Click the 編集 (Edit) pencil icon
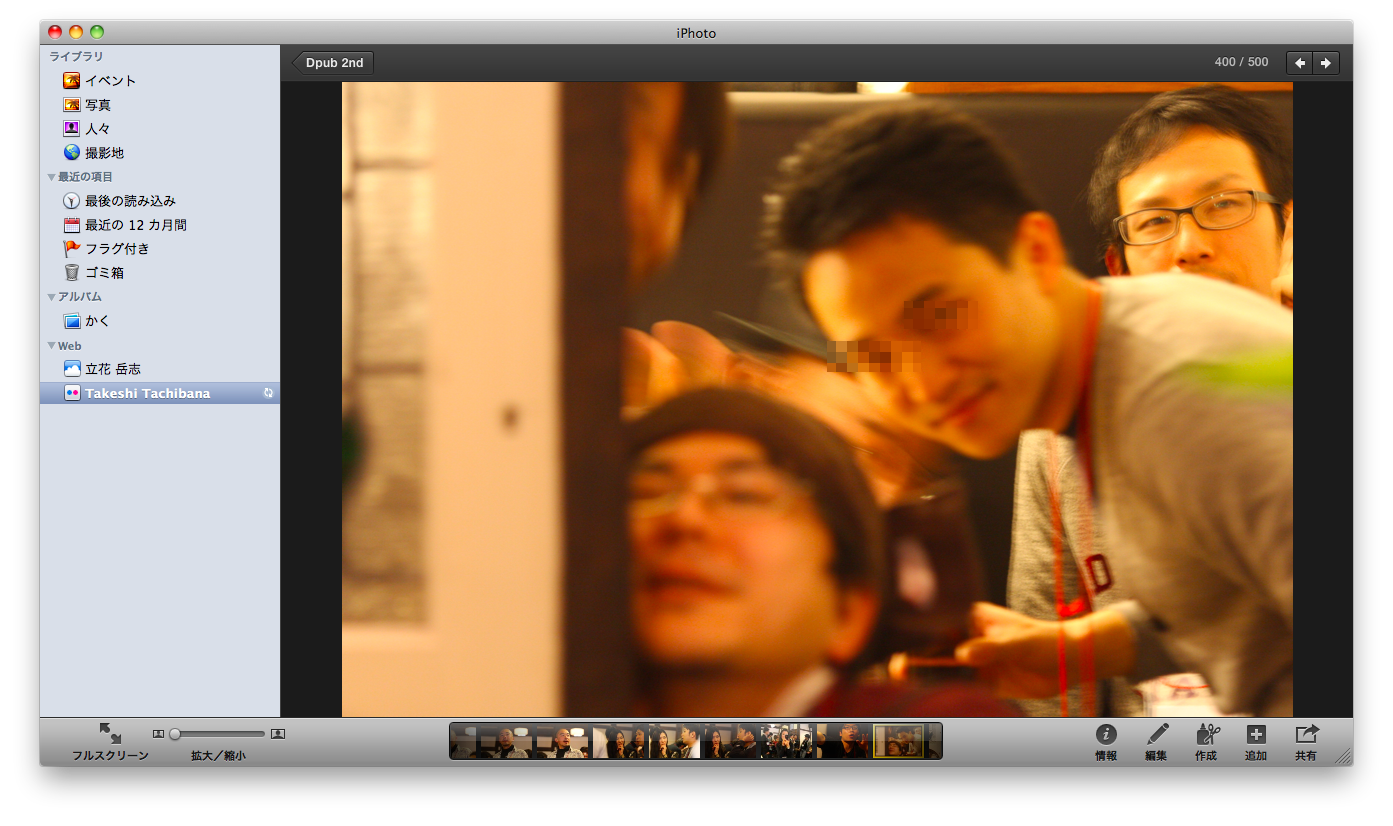The height and width of the screenshot is (826, 1393). (1156, 735)
